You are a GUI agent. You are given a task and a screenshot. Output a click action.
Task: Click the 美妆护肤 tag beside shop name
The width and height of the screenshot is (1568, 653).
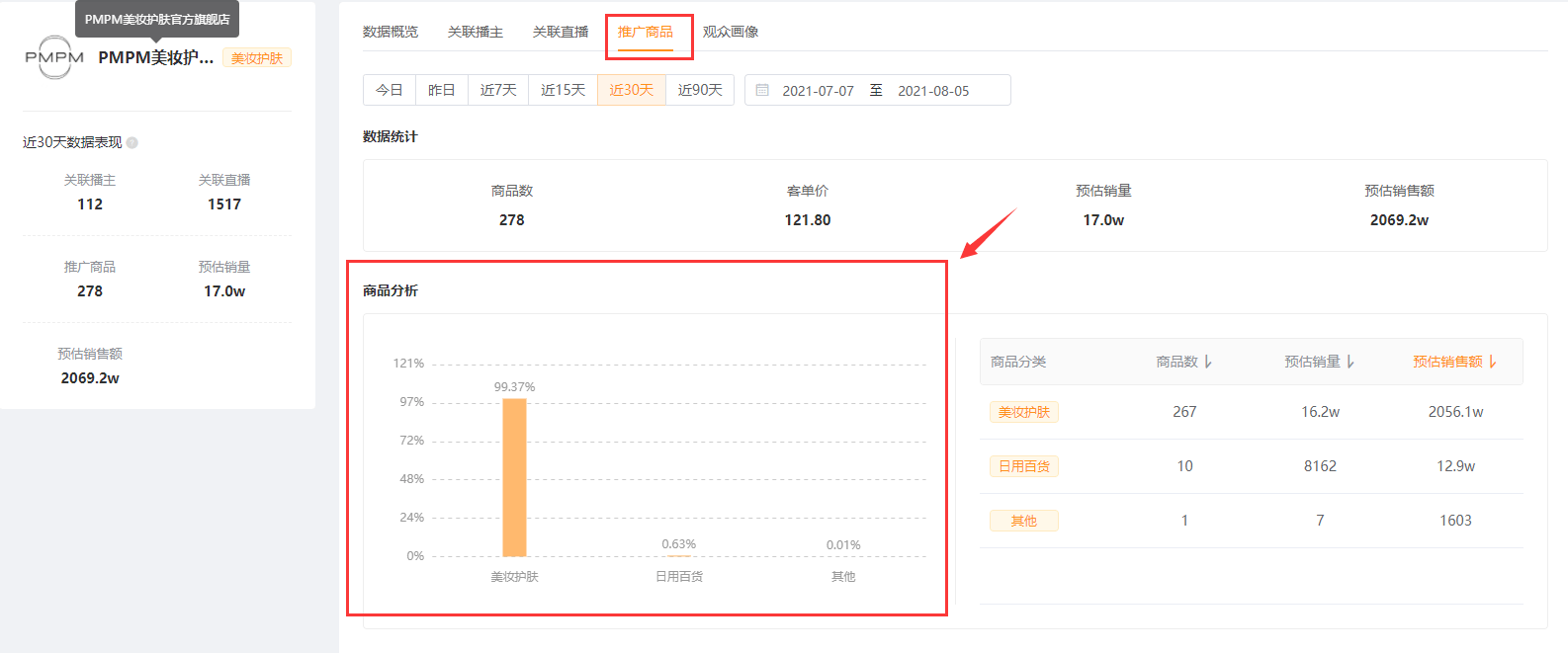(x=257, y=58)
